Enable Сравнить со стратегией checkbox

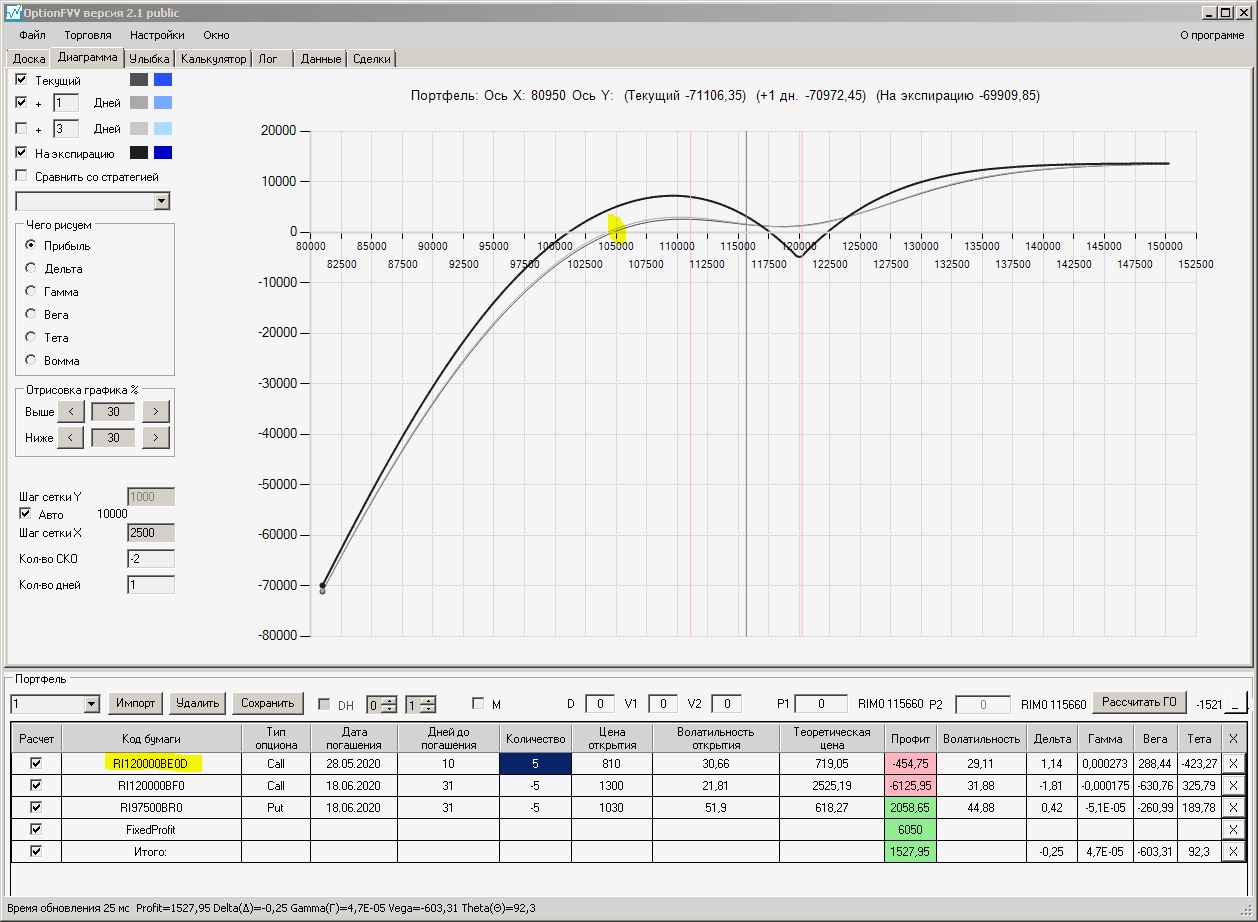pos(22,176)
